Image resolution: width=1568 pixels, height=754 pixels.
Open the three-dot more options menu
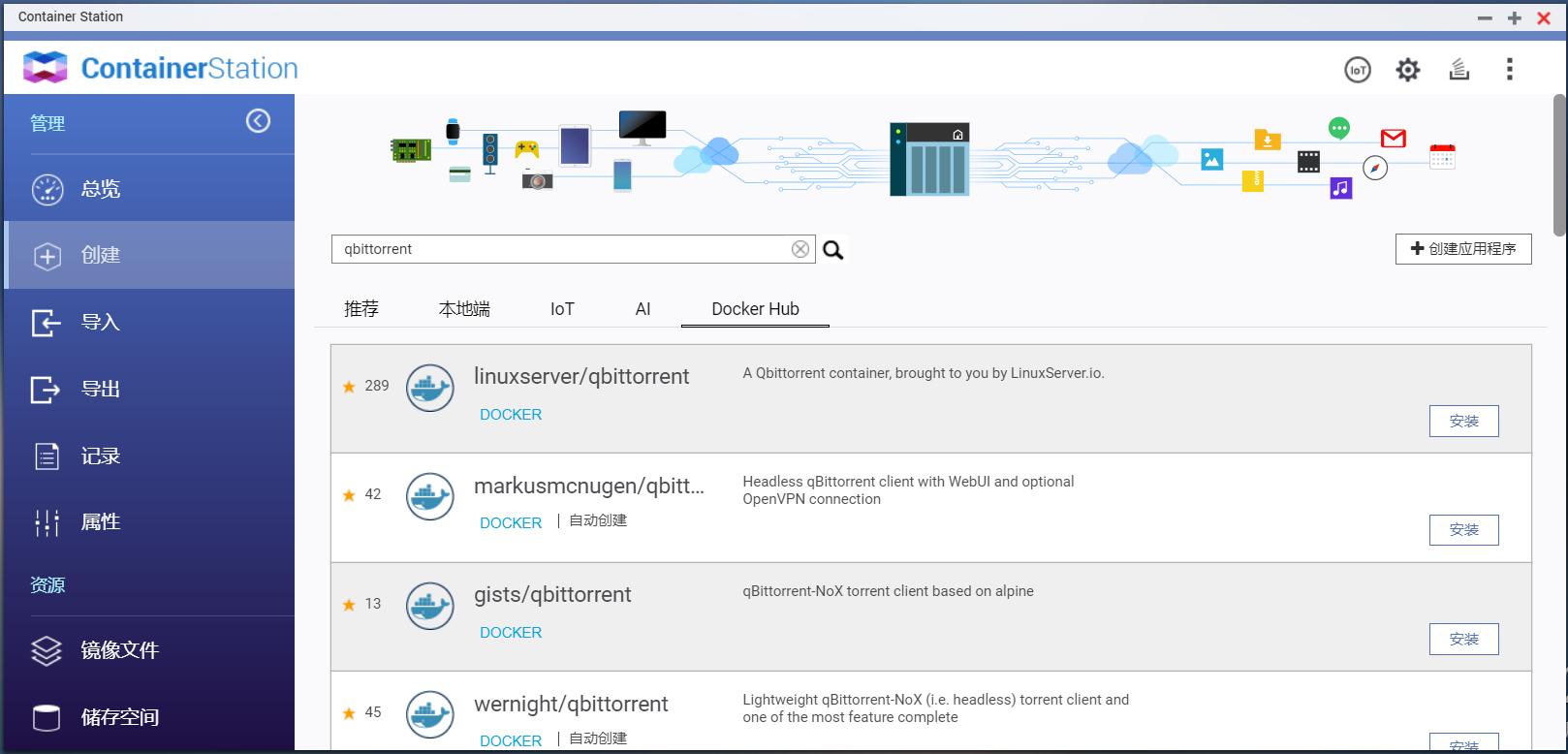click(1509, 70)
